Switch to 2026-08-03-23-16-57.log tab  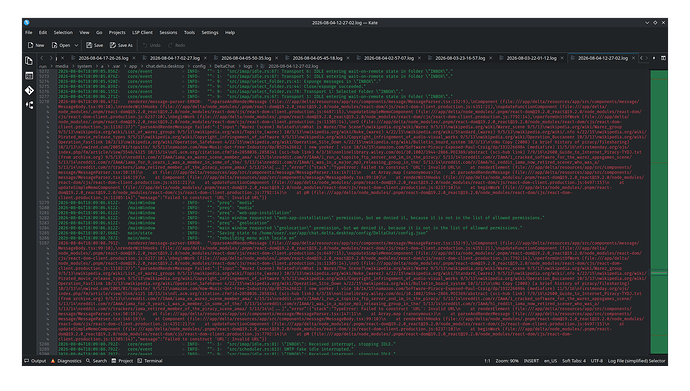click(460, 58)
